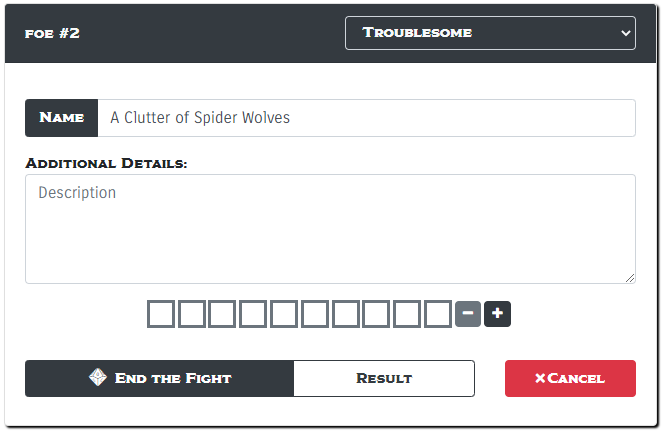Click the Result button
Screen dimensions: 668x435
click(384, 378)
